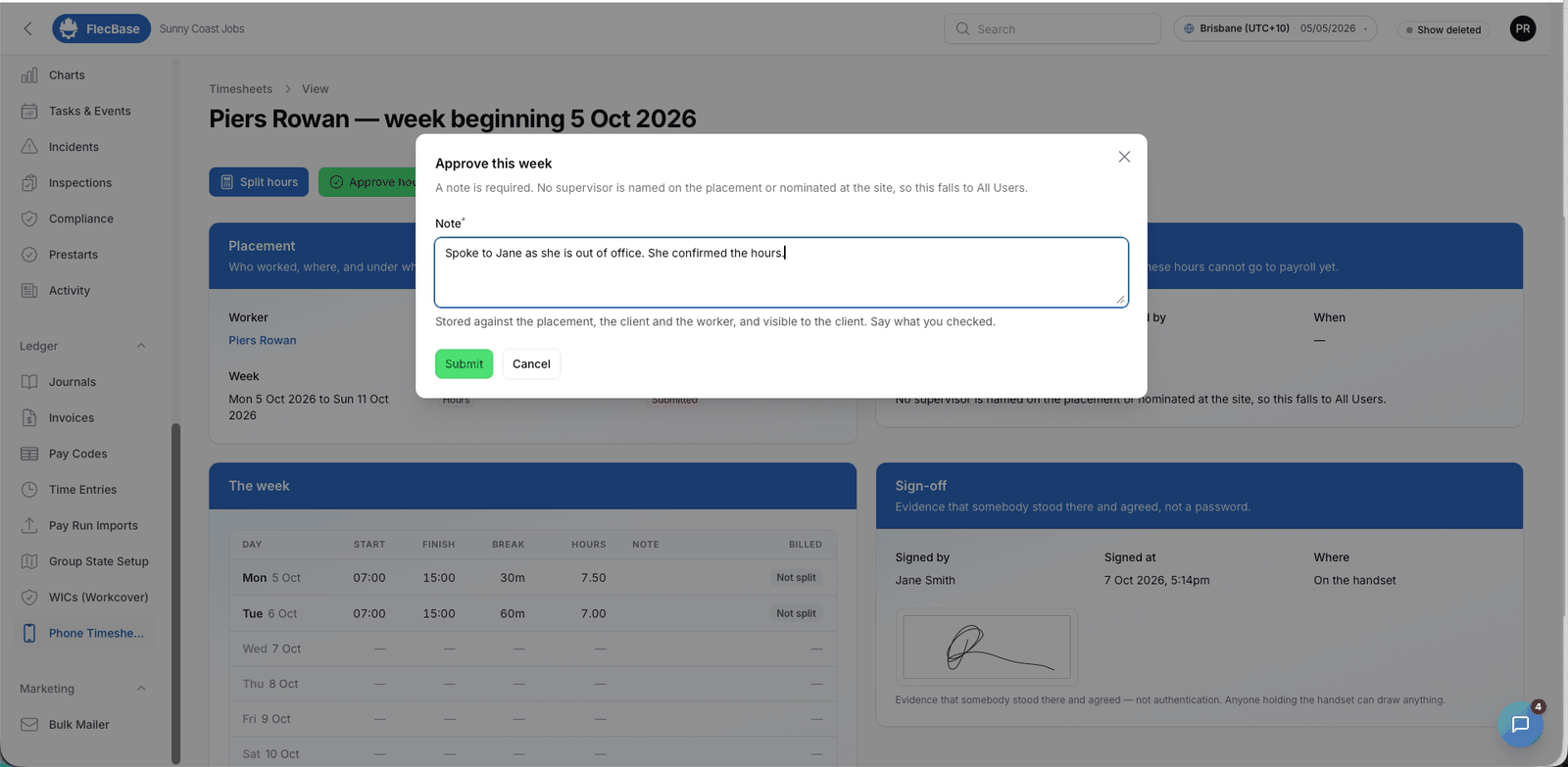Toggle the Show deleted switch

[1444, 29]
